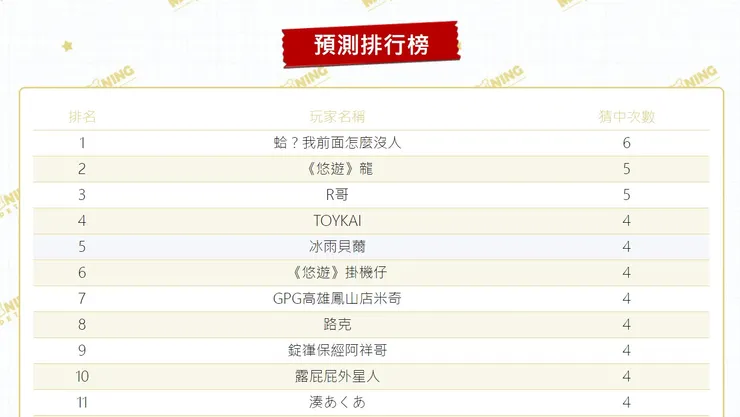This screenshot has height=417, width=740.
Task: Click rank number 1 cell
Action: [x=82, y=143]
